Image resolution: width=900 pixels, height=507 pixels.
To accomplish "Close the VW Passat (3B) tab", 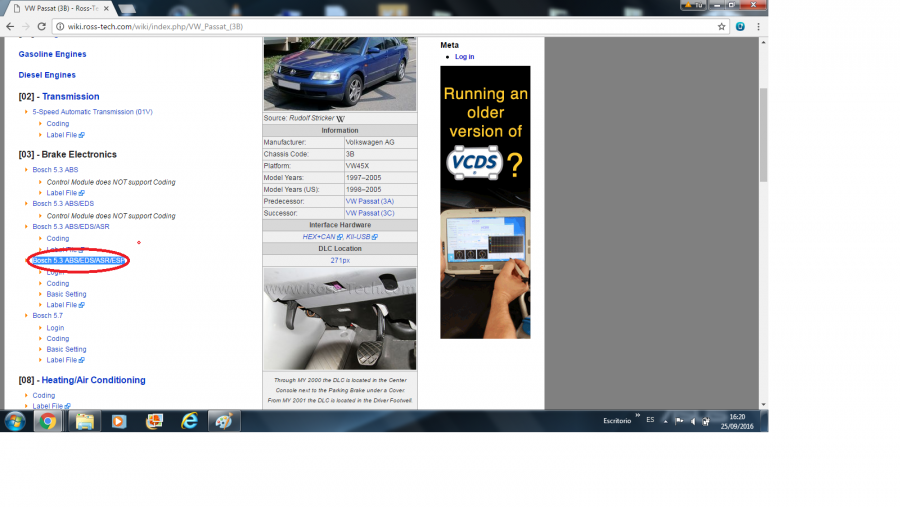I will pyautogui.click(x=106, y=9).
